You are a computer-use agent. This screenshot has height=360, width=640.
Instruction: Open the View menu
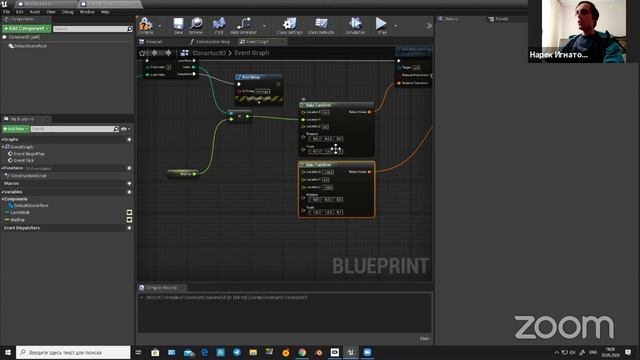tap(51, 12)
